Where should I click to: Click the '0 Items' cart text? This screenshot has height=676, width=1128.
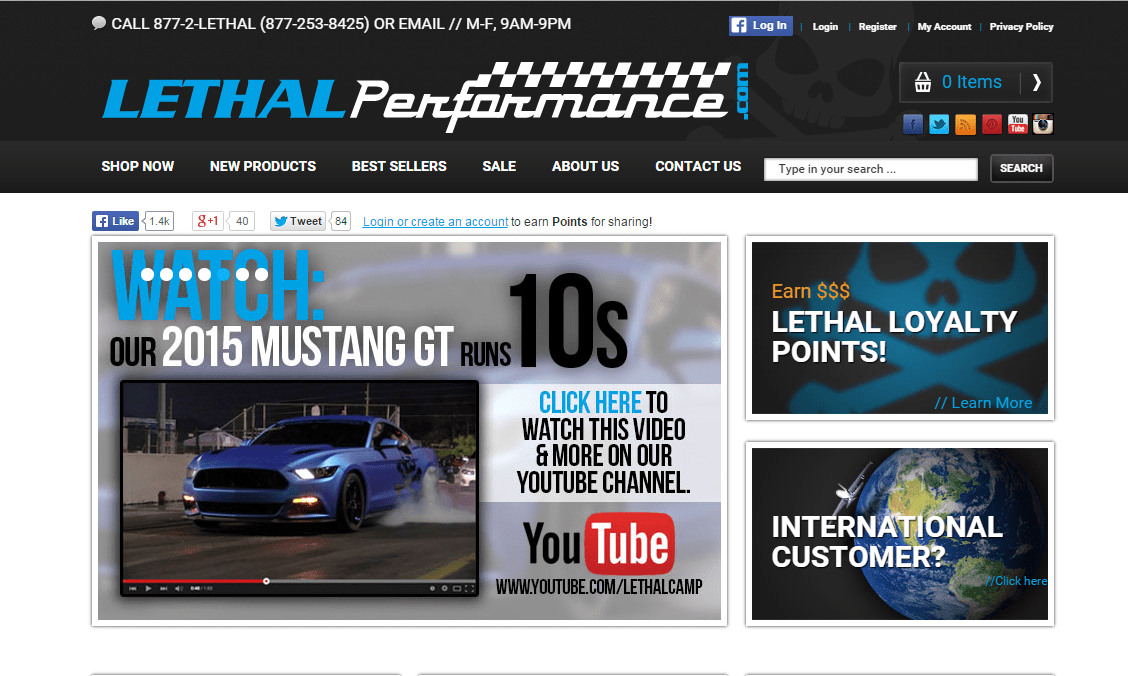tap(971, 82)
